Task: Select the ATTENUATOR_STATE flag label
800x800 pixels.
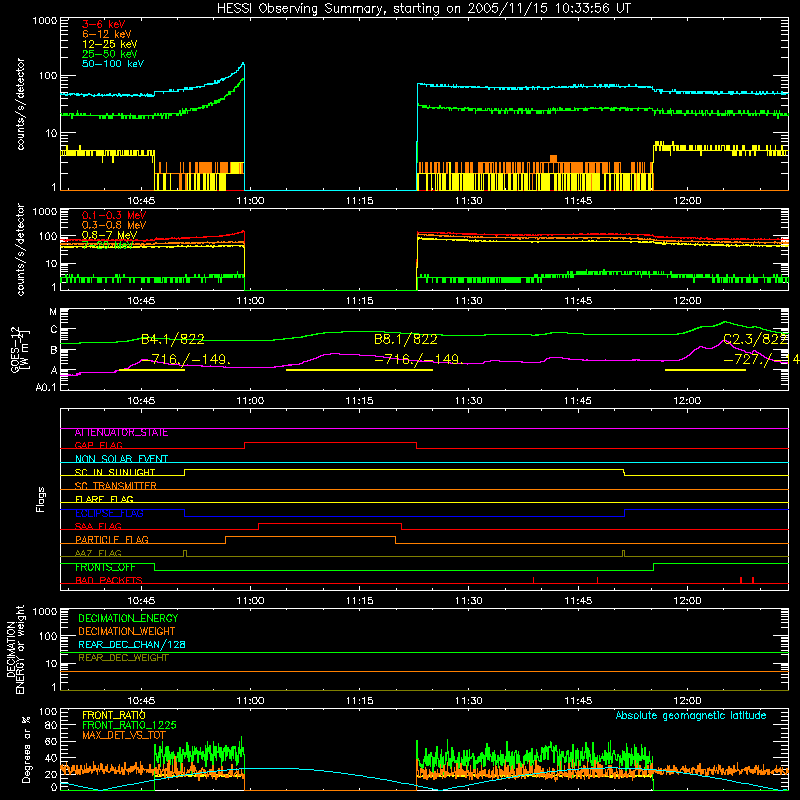Action: (x=121, y=433)
